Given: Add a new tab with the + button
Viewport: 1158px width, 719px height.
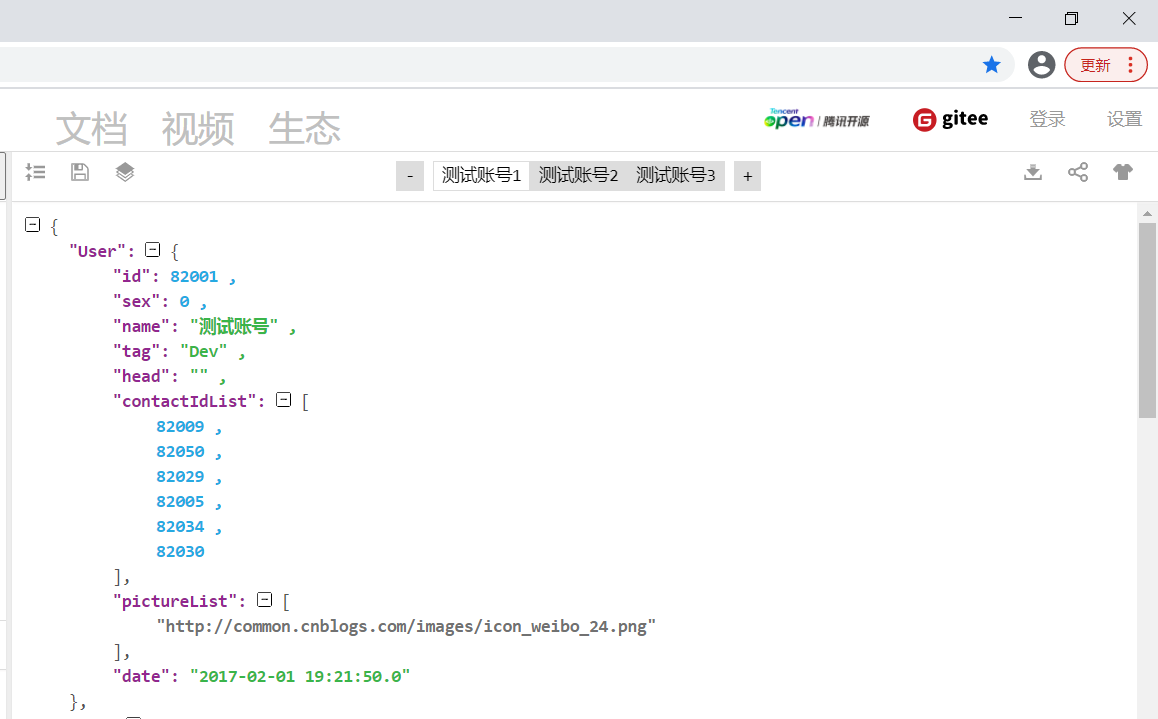Looking at the screenshot, I should (x=747, y=175).
